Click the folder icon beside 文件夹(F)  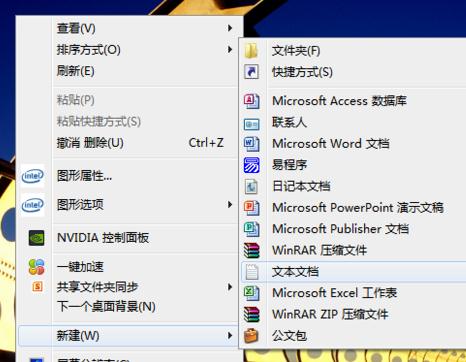click(251, 51)
